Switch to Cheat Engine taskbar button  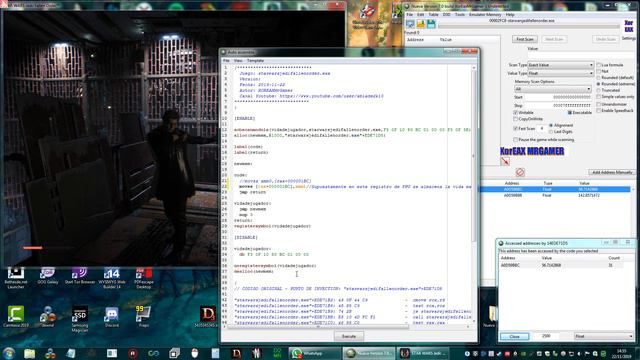pos(369,353)
